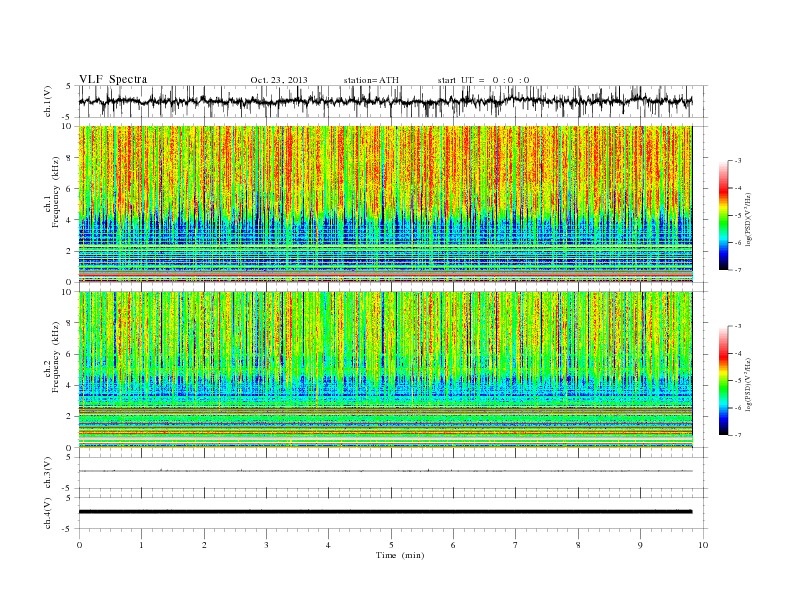
Task: Click the ch.2 spectrogram "2" kHz tick
Action: 70,417
